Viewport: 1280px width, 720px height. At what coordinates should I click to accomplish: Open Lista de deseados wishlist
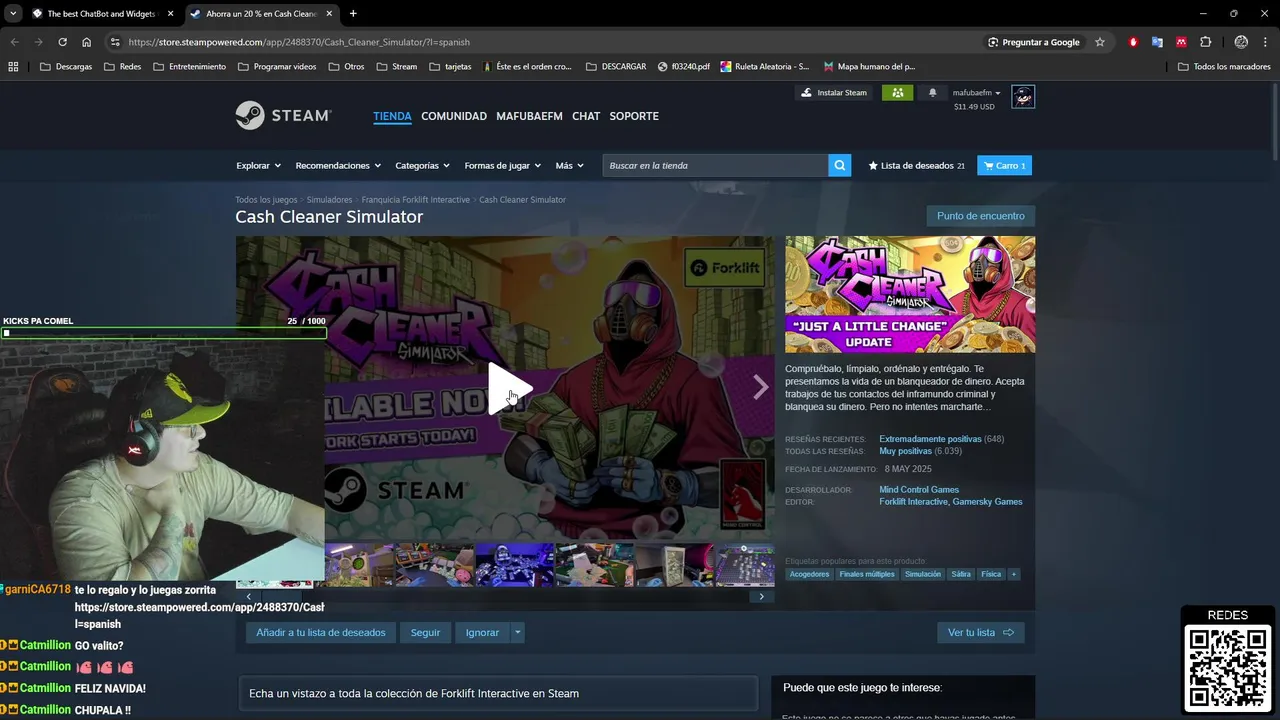click(916, 166)
